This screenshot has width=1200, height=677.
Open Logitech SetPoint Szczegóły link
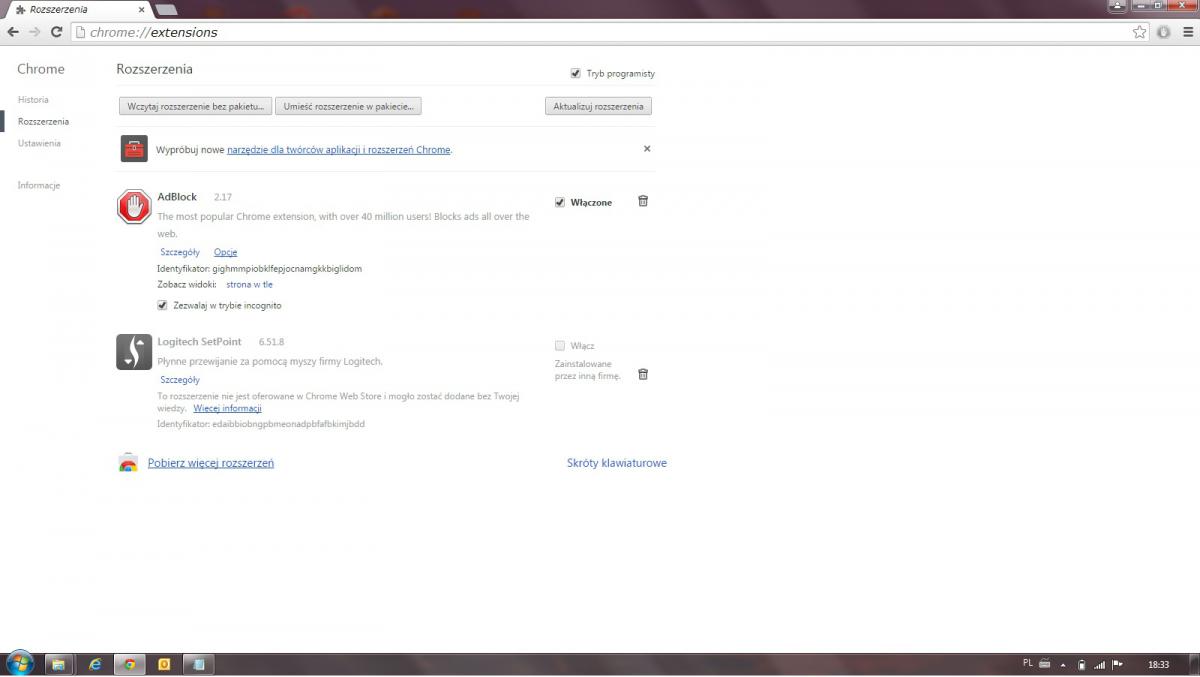point(180,380)
